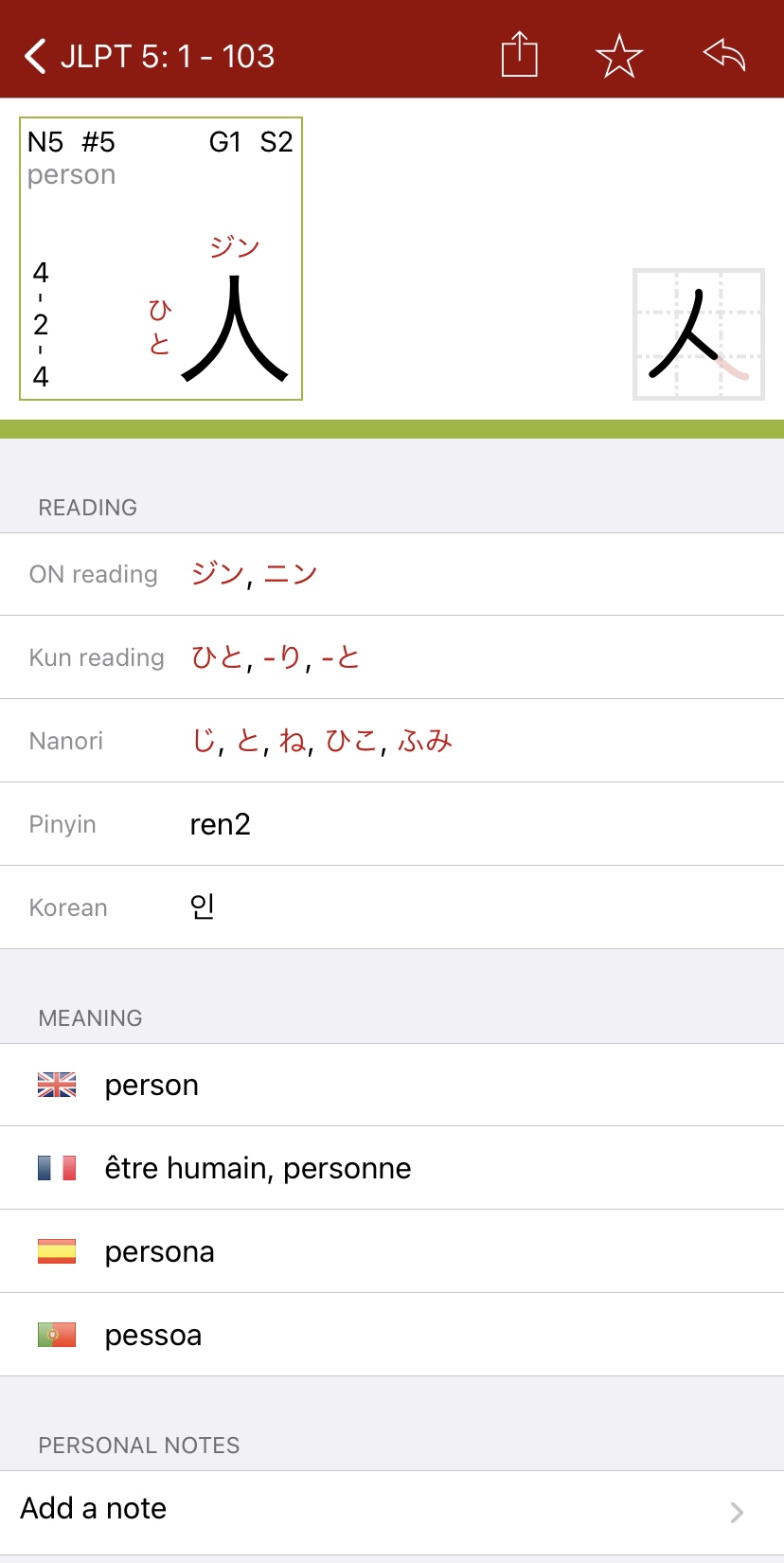784x1563 pixels.
Task: Select the UK flag English meaning row
Action: [x=392, y=1085]
